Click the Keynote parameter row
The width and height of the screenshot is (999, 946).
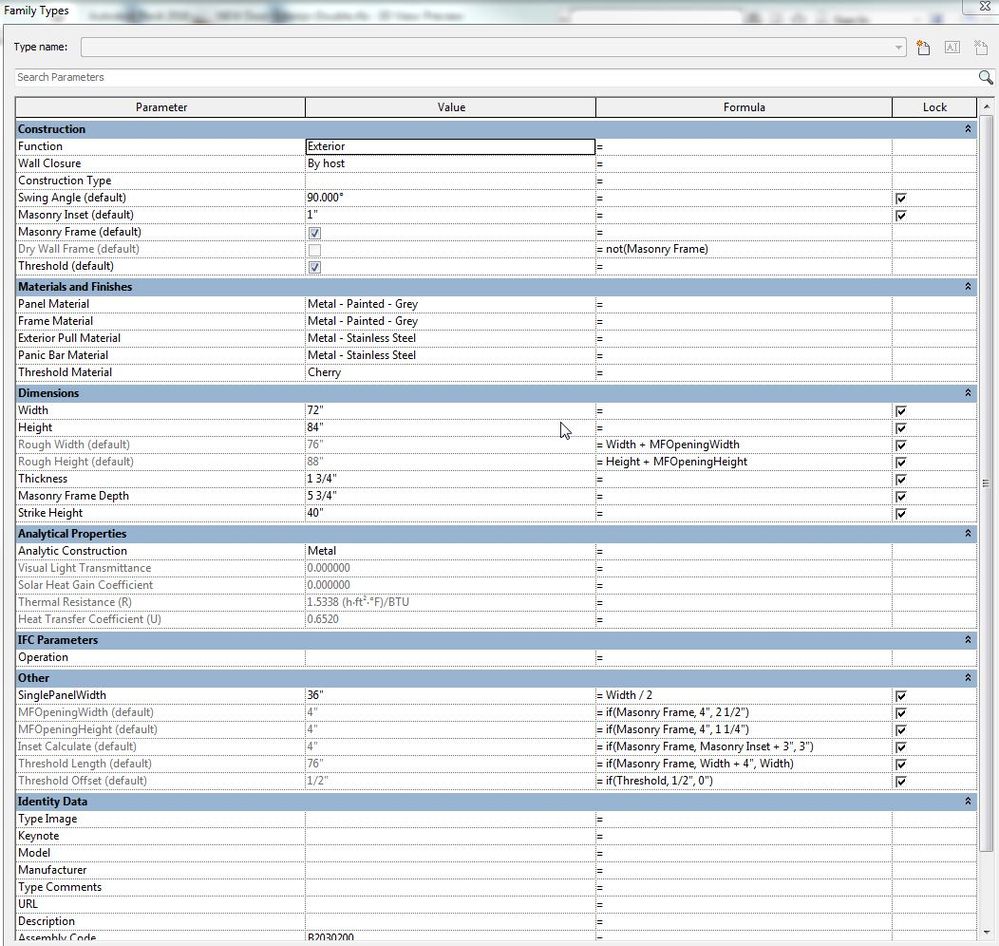[496, 836]
